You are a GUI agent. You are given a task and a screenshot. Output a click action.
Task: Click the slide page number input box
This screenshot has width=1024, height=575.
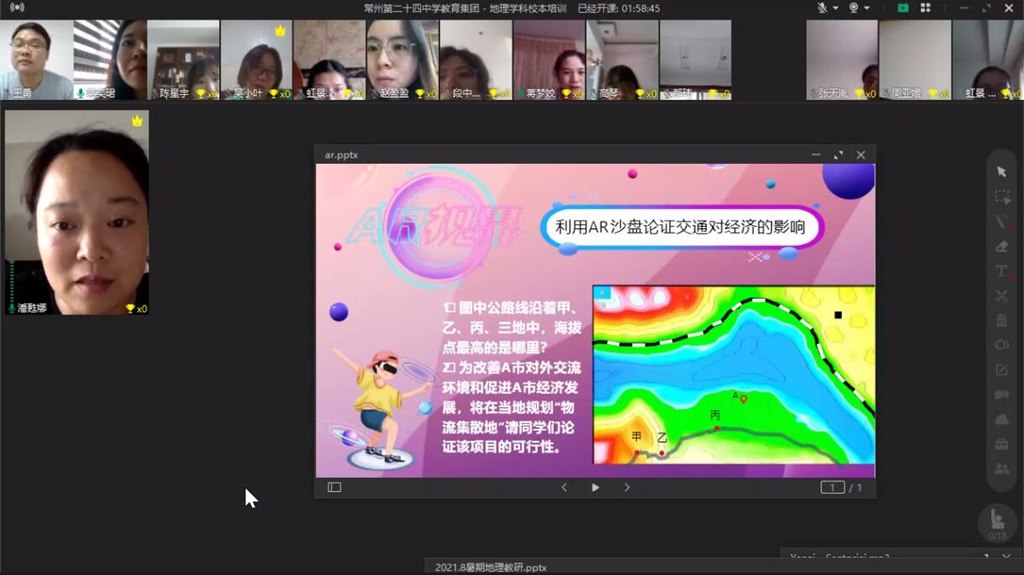(832, 487)
